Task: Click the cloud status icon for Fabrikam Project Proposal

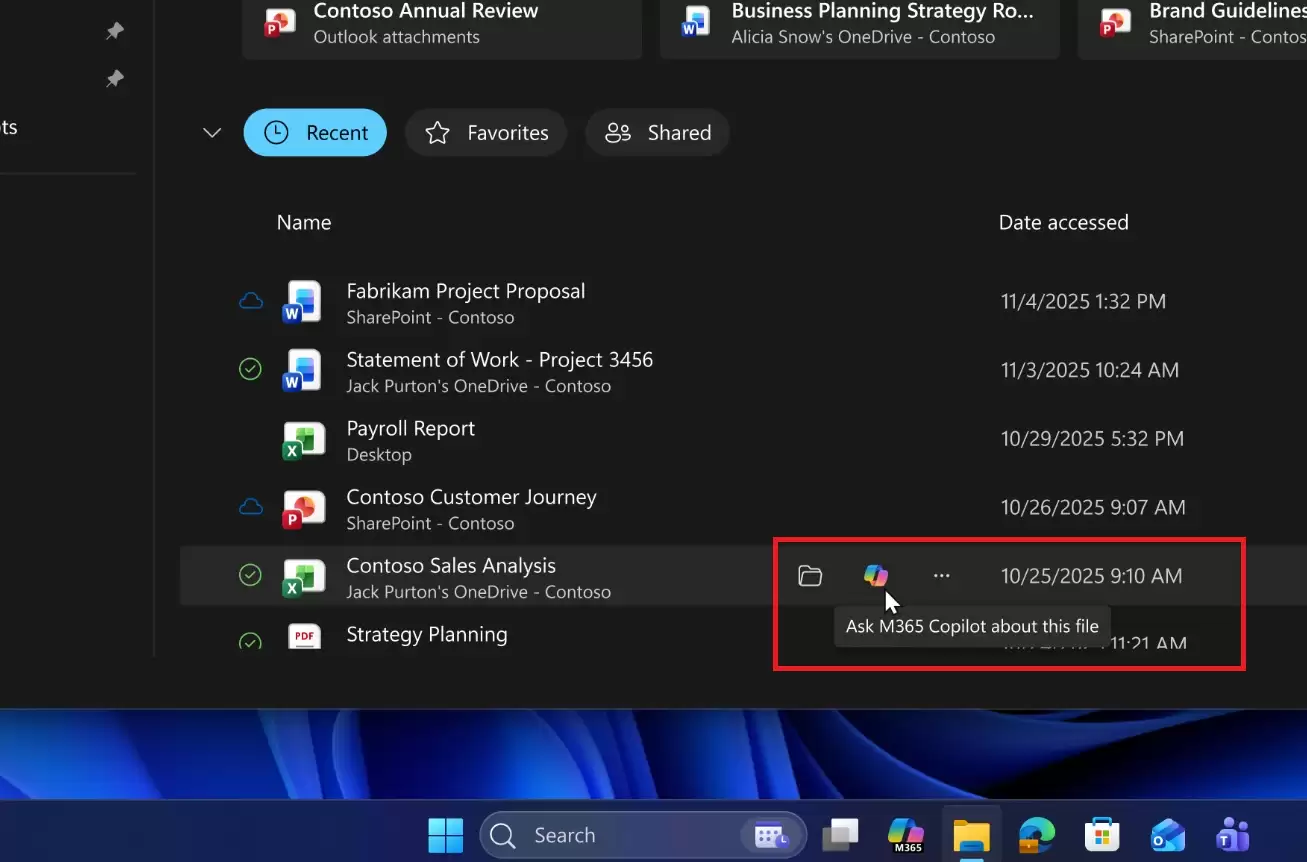Action: coord(250,300)
